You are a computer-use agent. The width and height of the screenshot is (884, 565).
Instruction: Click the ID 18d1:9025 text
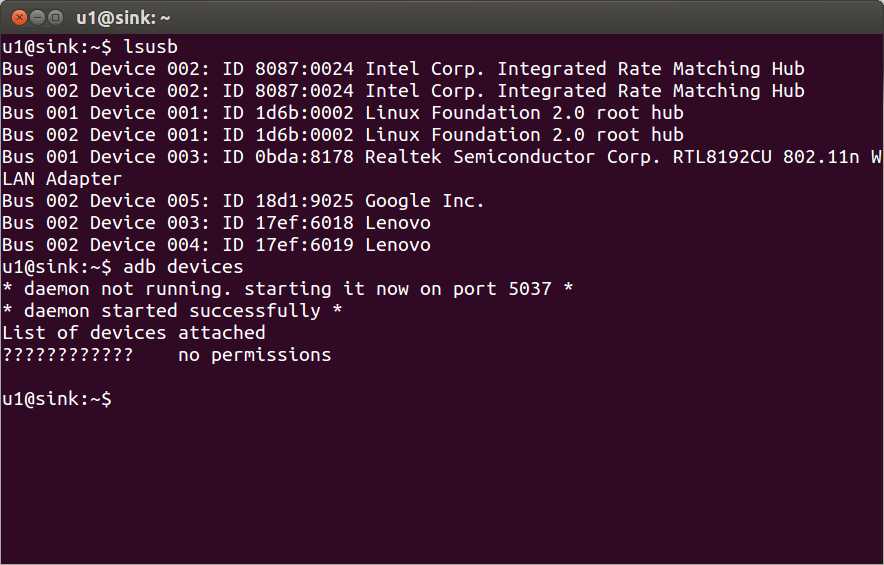tap(288, 201)
